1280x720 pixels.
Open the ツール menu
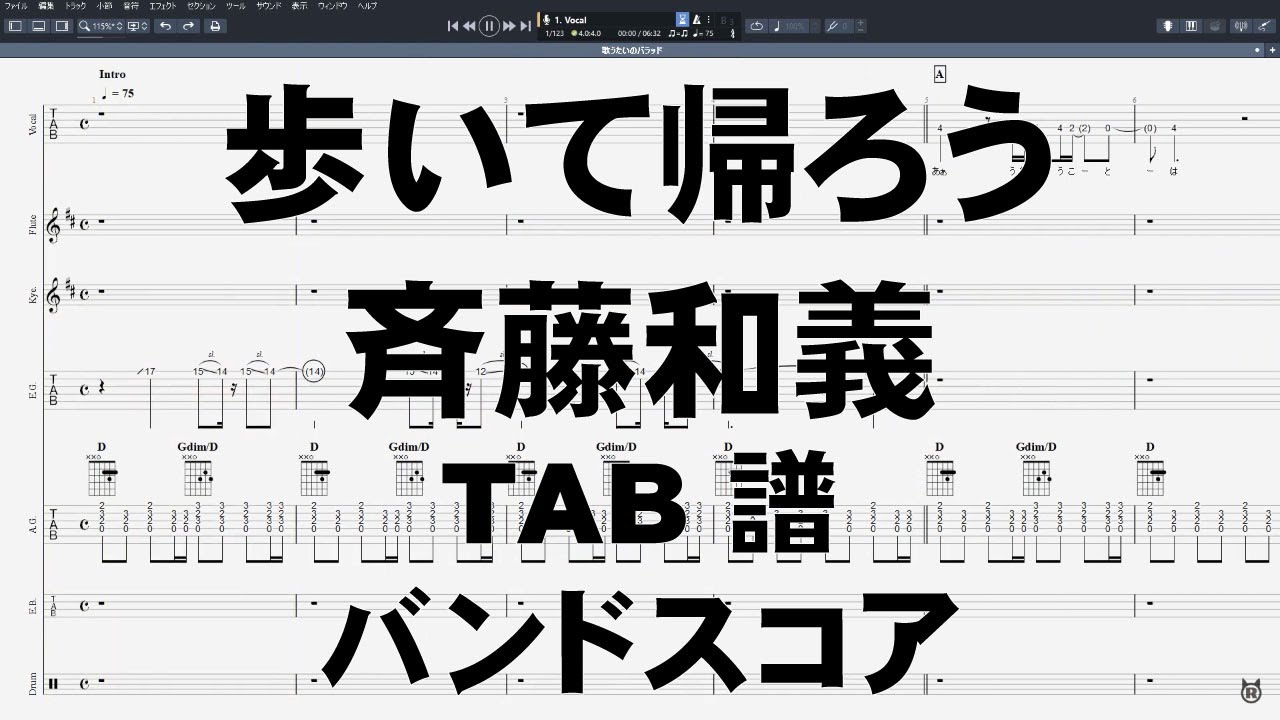236,6
